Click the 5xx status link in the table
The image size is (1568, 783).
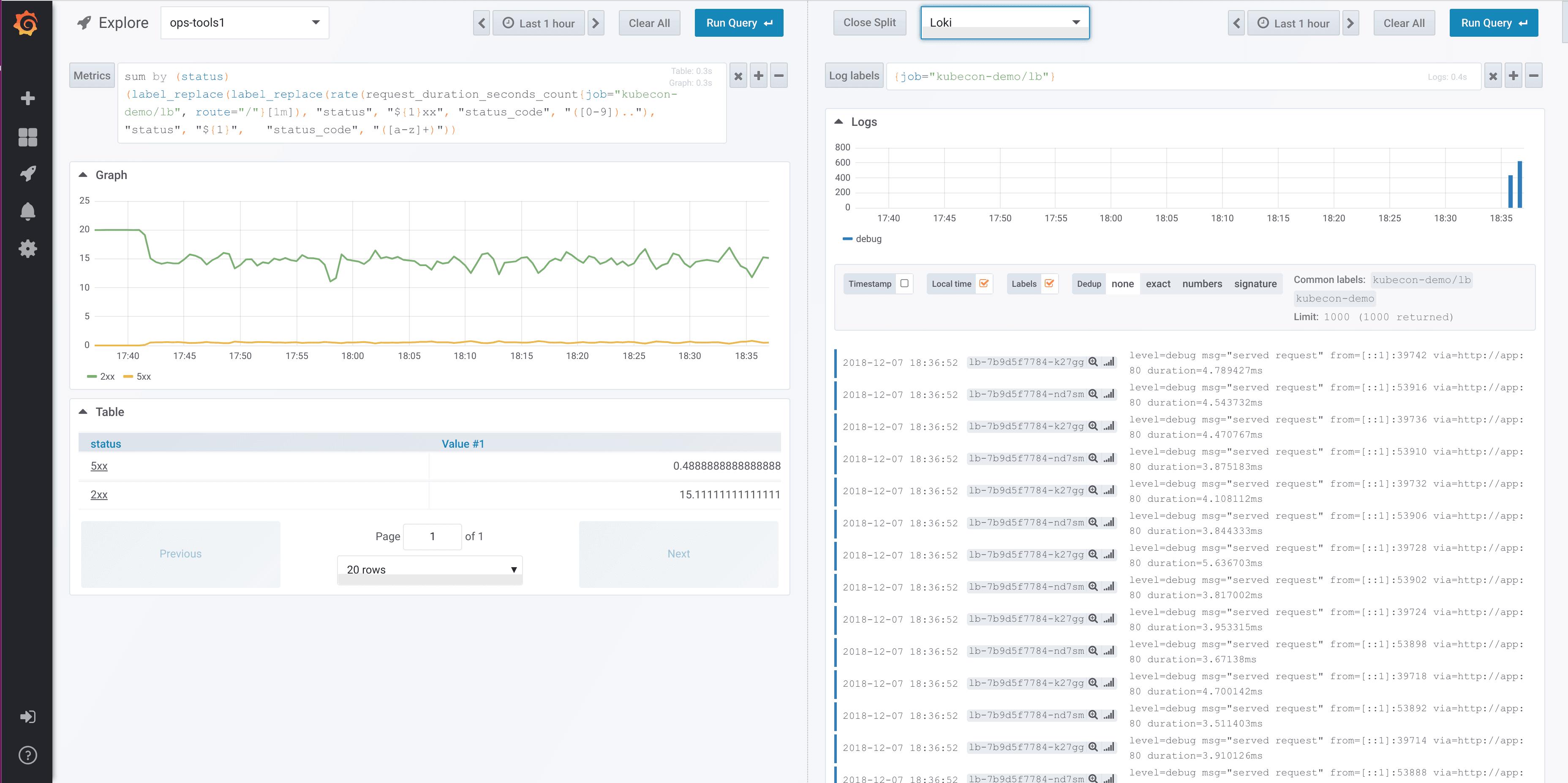point(98,466)
